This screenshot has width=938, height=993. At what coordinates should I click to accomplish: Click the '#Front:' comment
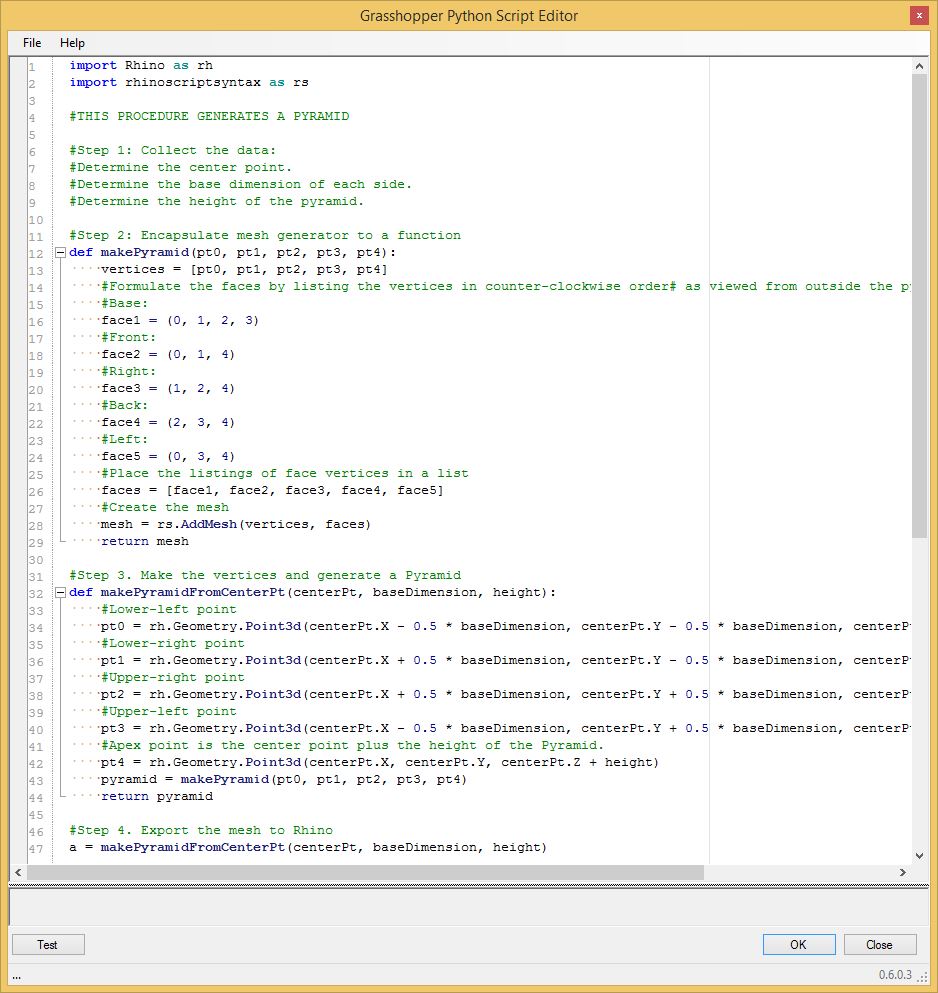click(x=129, y=338)
